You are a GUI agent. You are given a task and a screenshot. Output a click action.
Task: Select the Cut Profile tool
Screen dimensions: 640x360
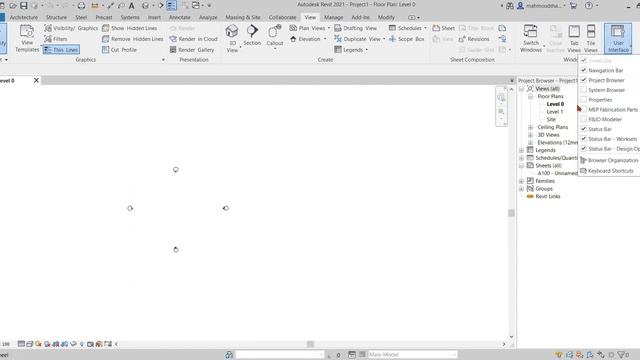click(x=119, y=50)
